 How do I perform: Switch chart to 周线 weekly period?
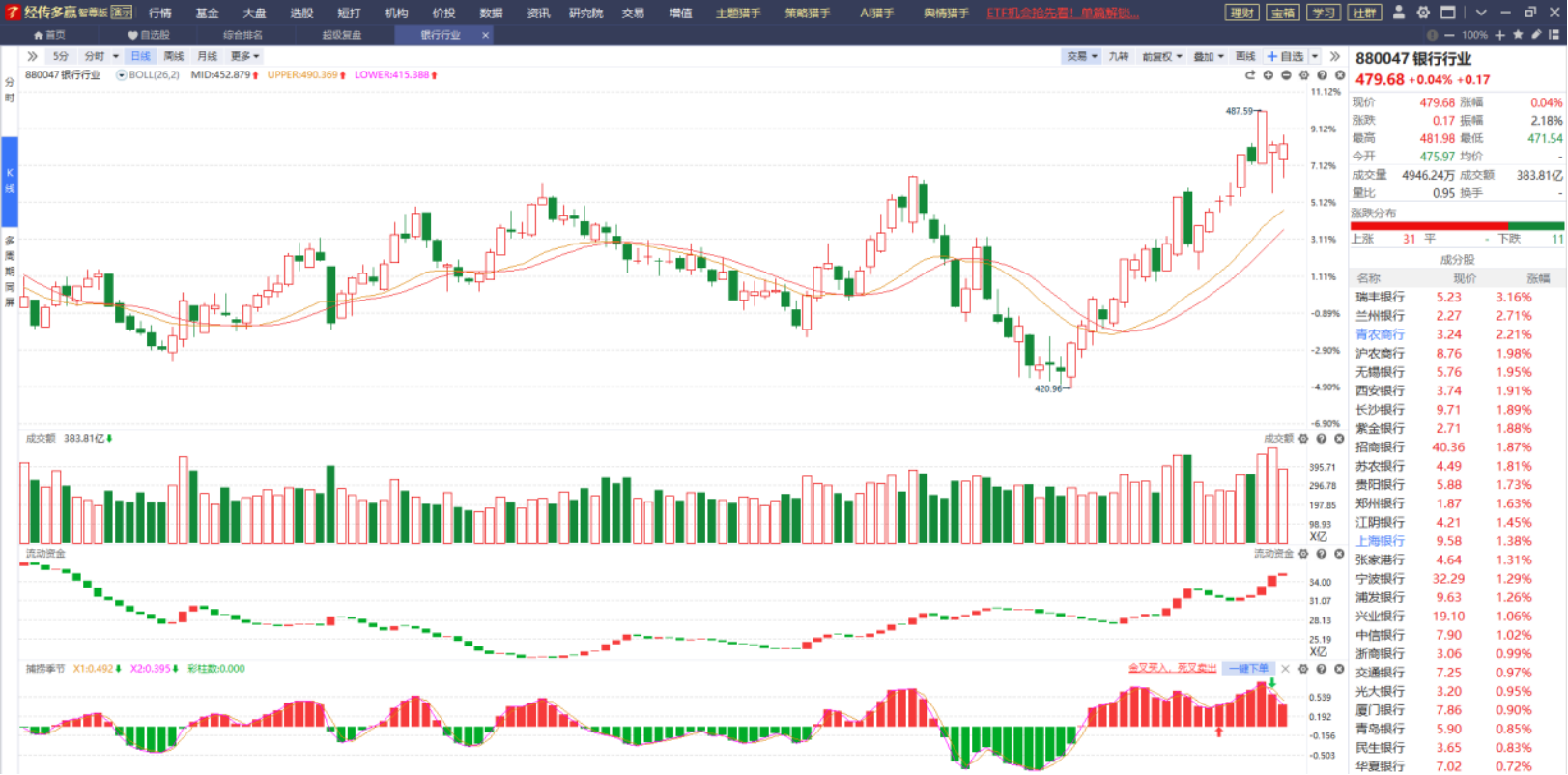click(x=174, y=56)
